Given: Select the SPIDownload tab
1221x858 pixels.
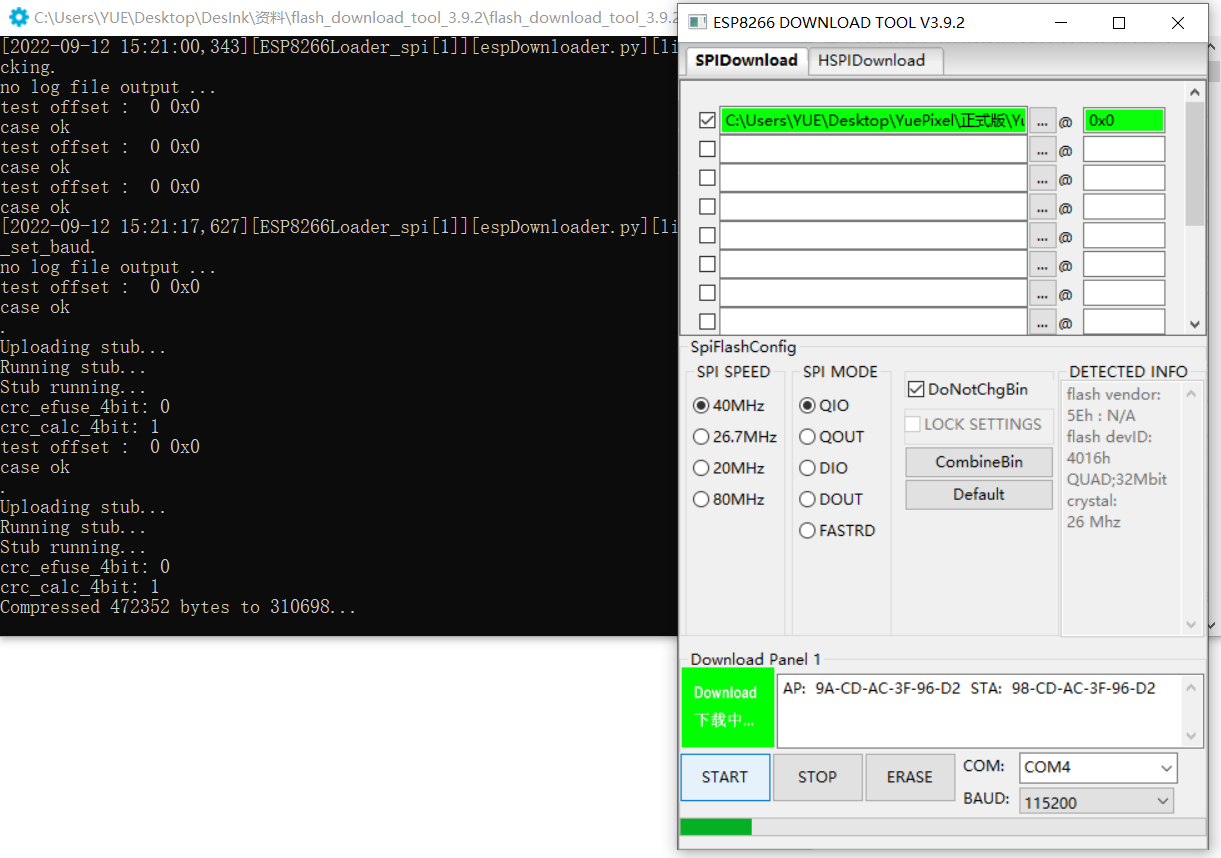Looking at the screenshot, I should 745,60.
